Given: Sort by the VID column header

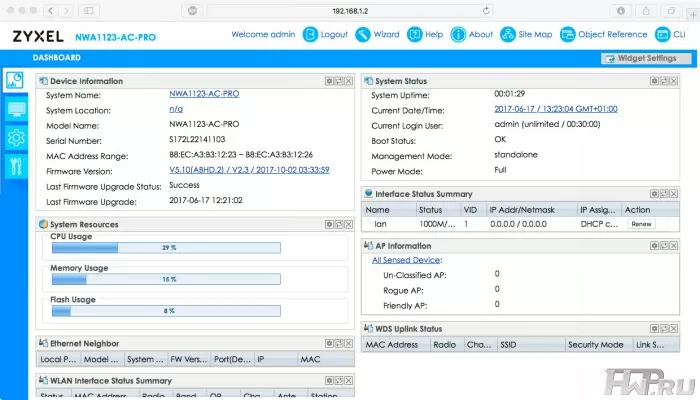Looking at the screenshot, I should 472,210.
